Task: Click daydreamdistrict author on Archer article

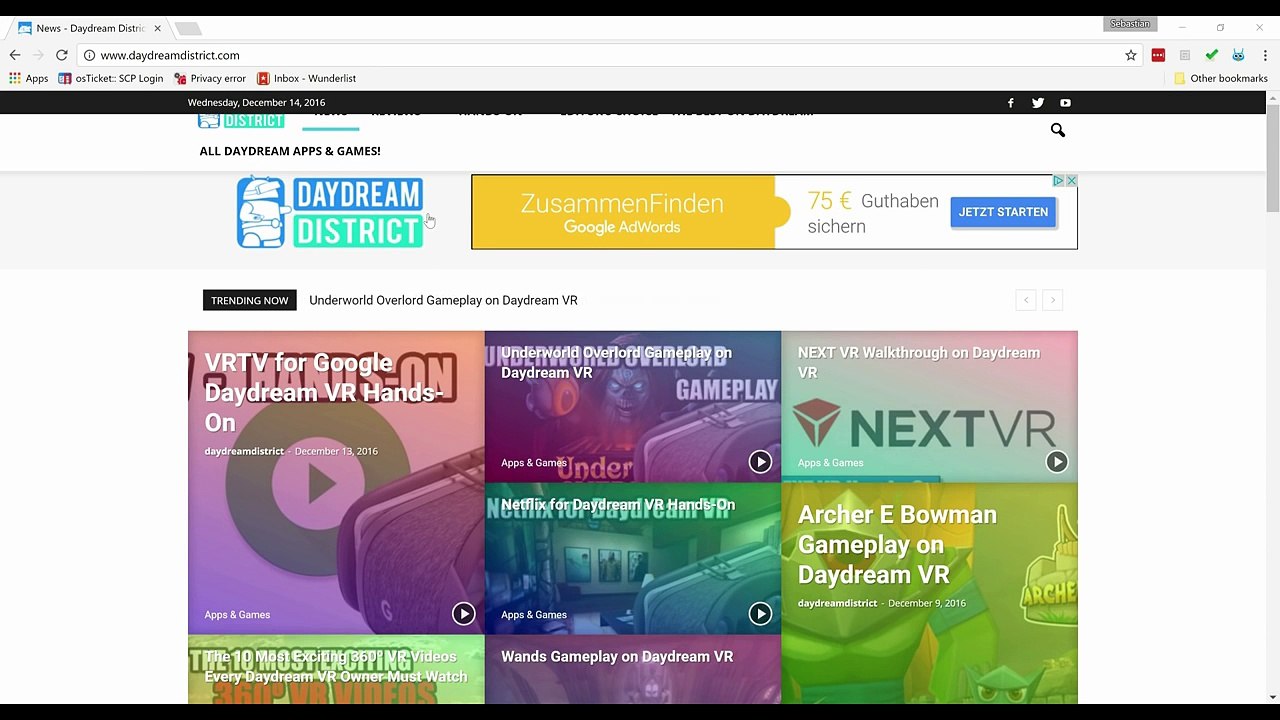Action: point(837,603)
